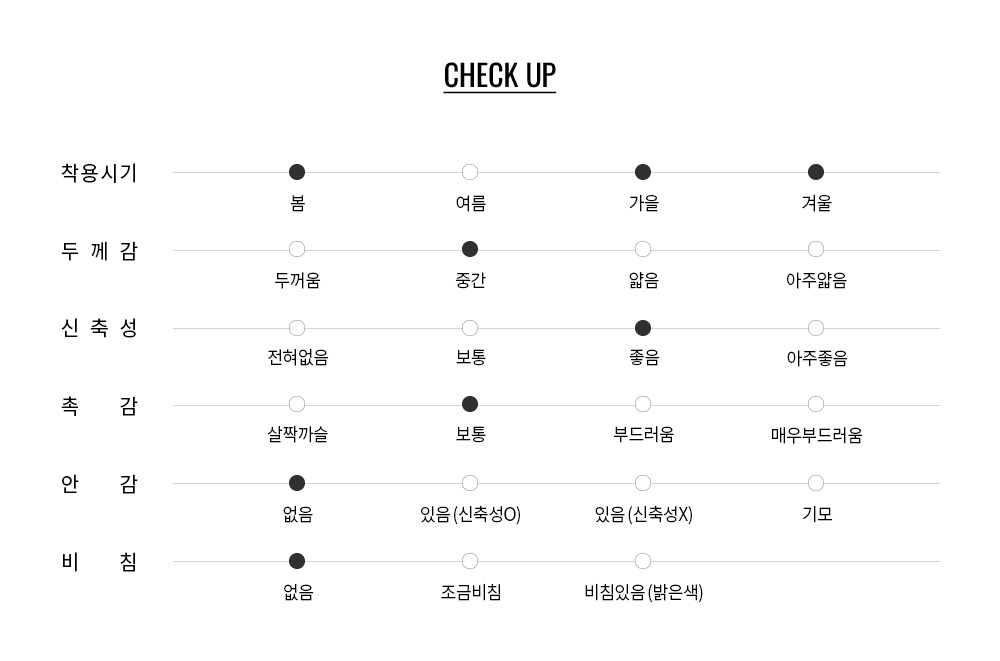Click the 착용시기 row label
The width and height of the screenshot is (1000, 661).
click(x=99, y=173)
